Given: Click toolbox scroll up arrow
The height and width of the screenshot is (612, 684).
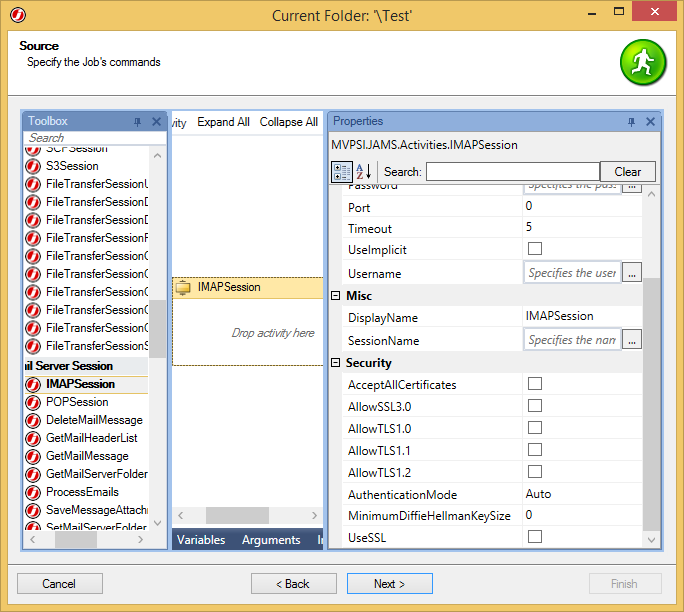Looking at the screenshot, I should point(157,156).
